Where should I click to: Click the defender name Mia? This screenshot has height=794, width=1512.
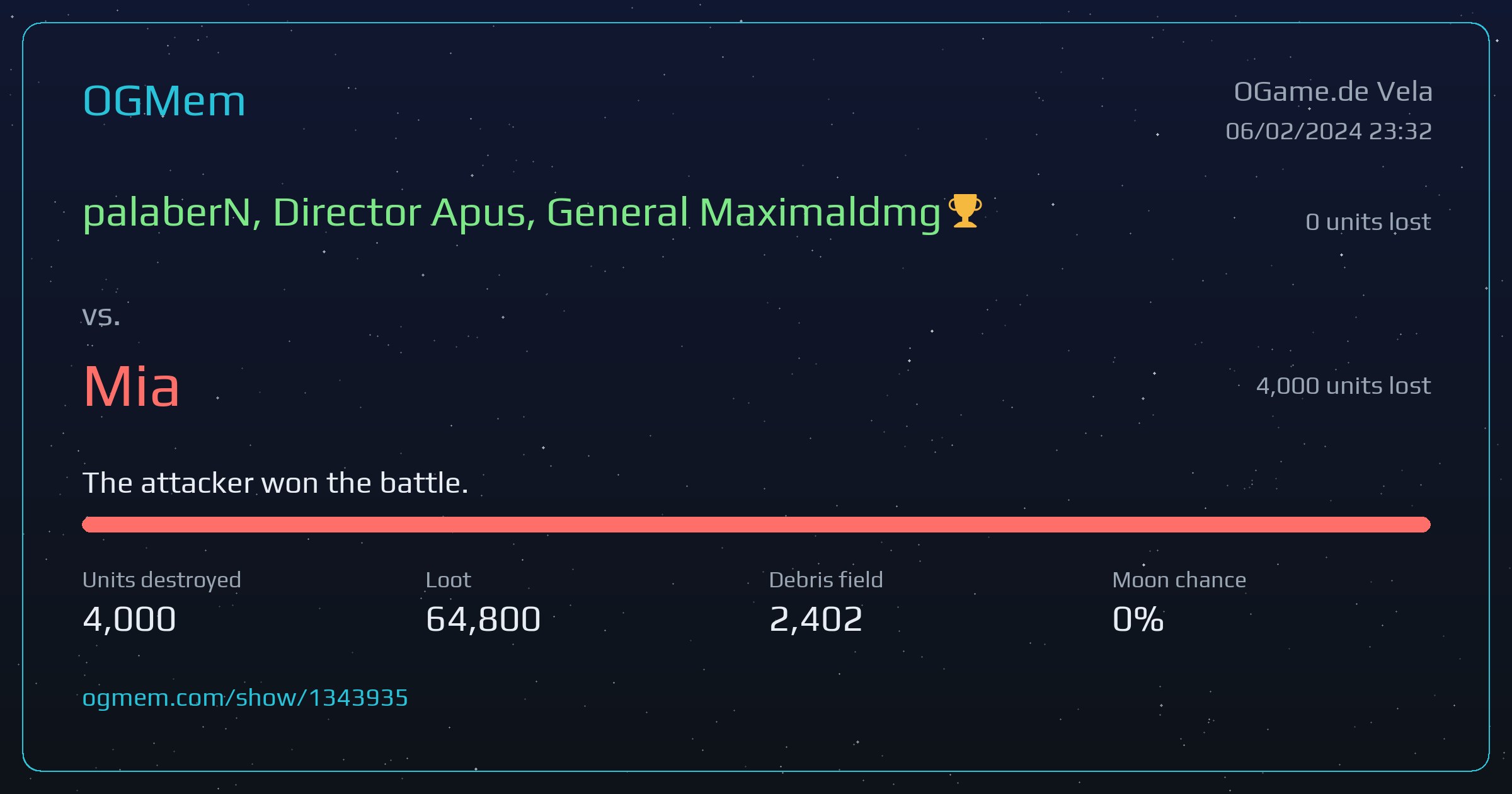coord(131,386)
